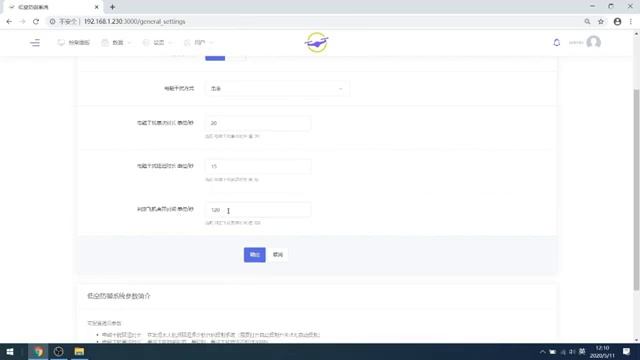This screenshot has height=360, width=640.
Task: Open Chrome profile account icon
Action: click(x=617, y=22)
